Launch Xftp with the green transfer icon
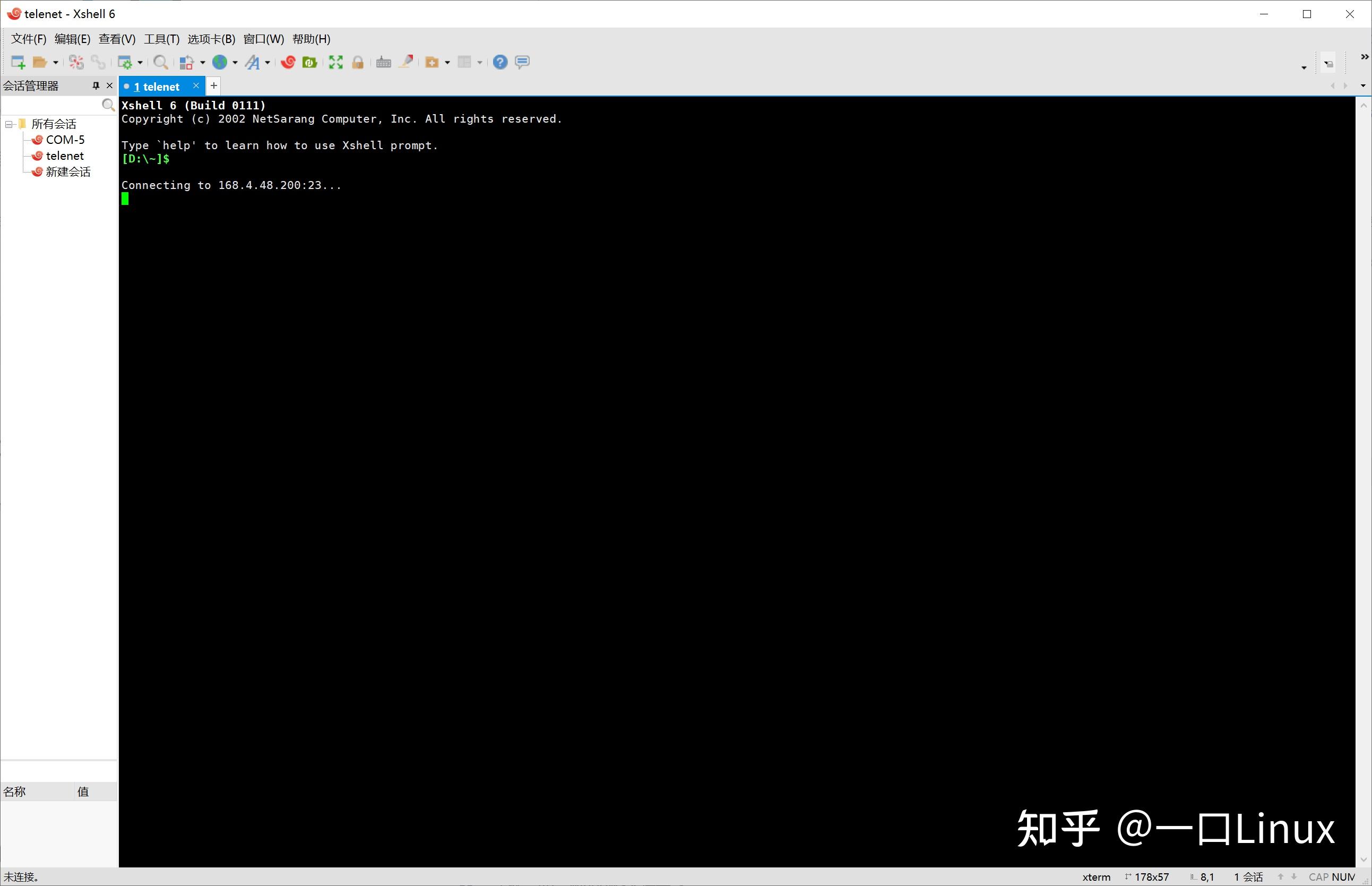The image size is (1372, 886). 309,62
